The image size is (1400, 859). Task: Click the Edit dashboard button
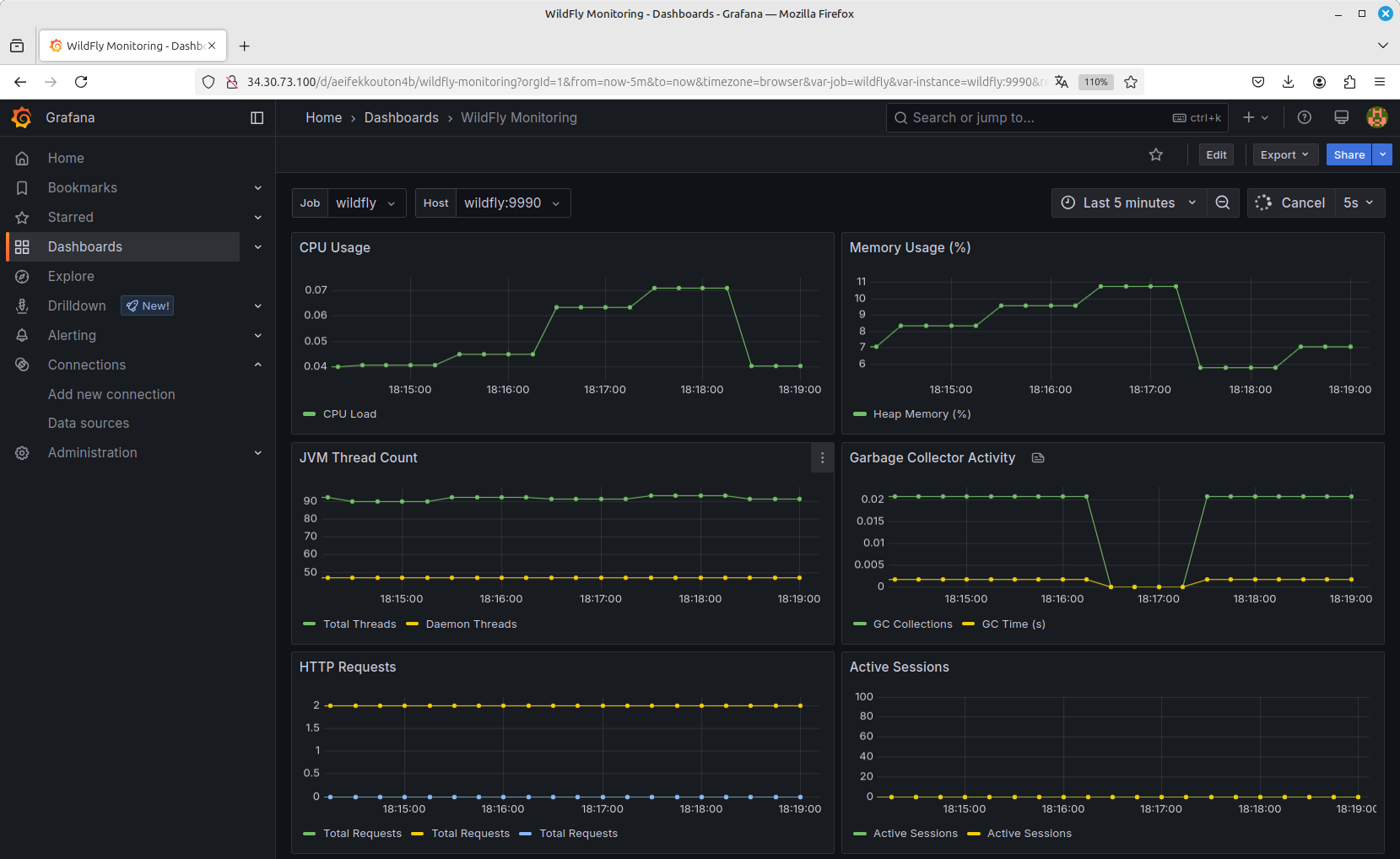(1216, 155)
